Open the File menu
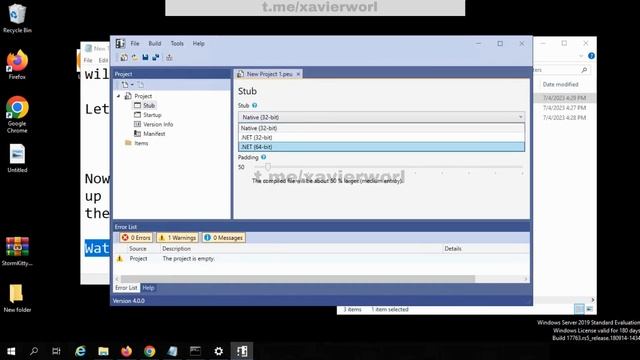Screen dimensions: 640x360 [135, 43]
